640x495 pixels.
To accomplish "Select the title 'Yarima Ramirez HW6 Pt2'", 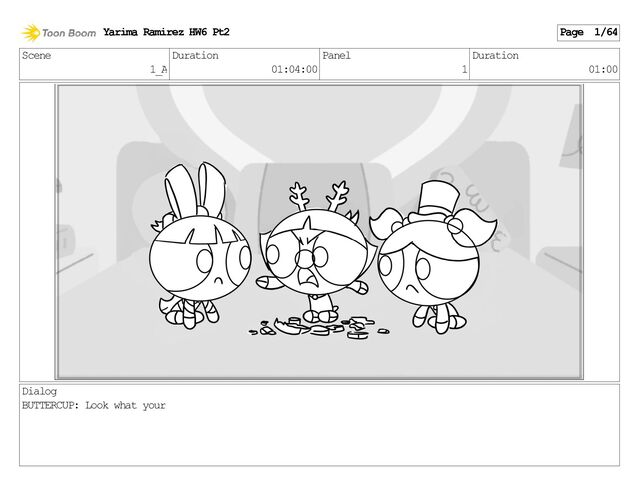I will (x=166, y=32).
